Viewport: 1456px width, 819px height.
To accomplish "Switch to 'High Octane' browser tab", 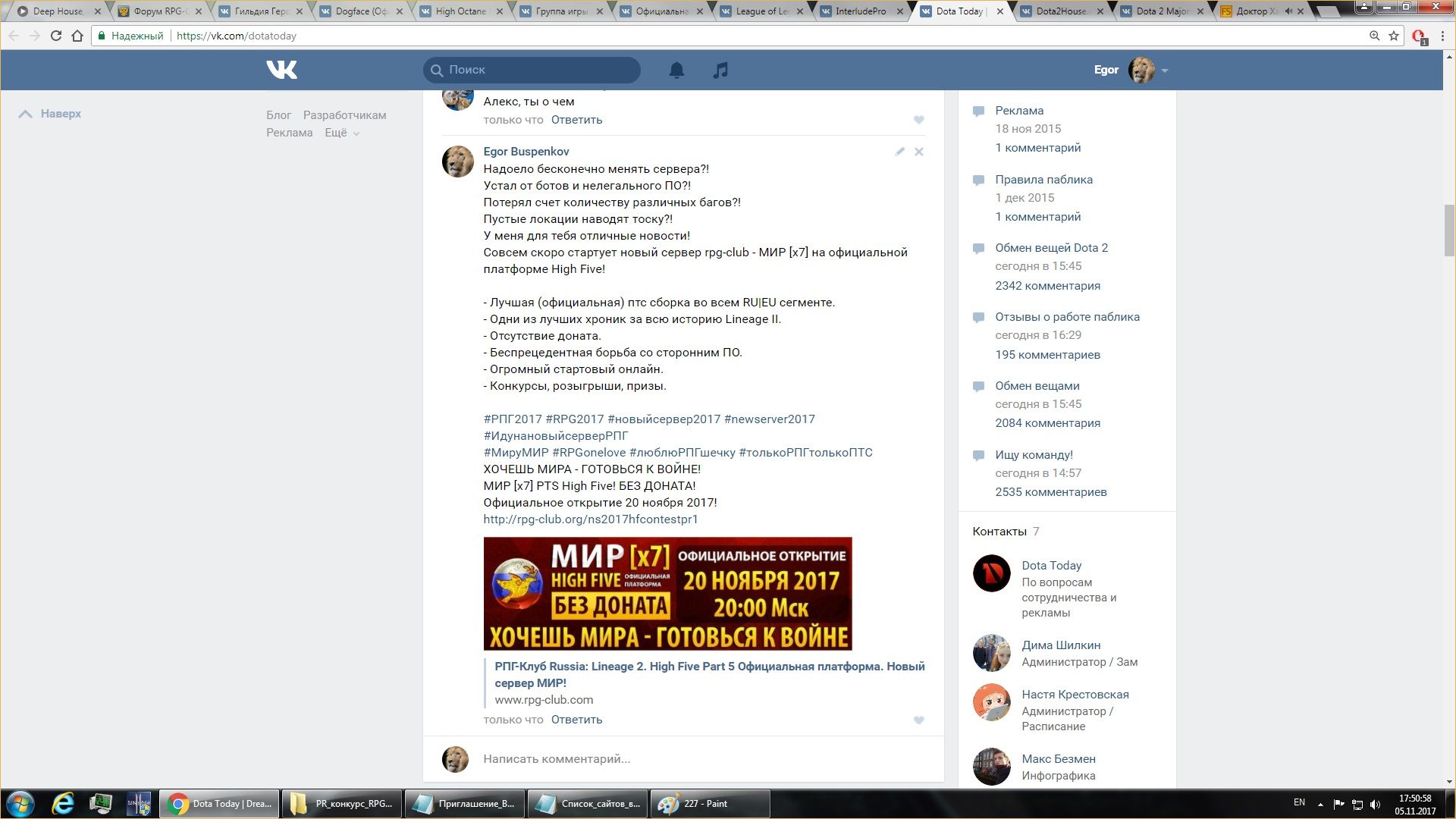I will [x=462, y=11].
